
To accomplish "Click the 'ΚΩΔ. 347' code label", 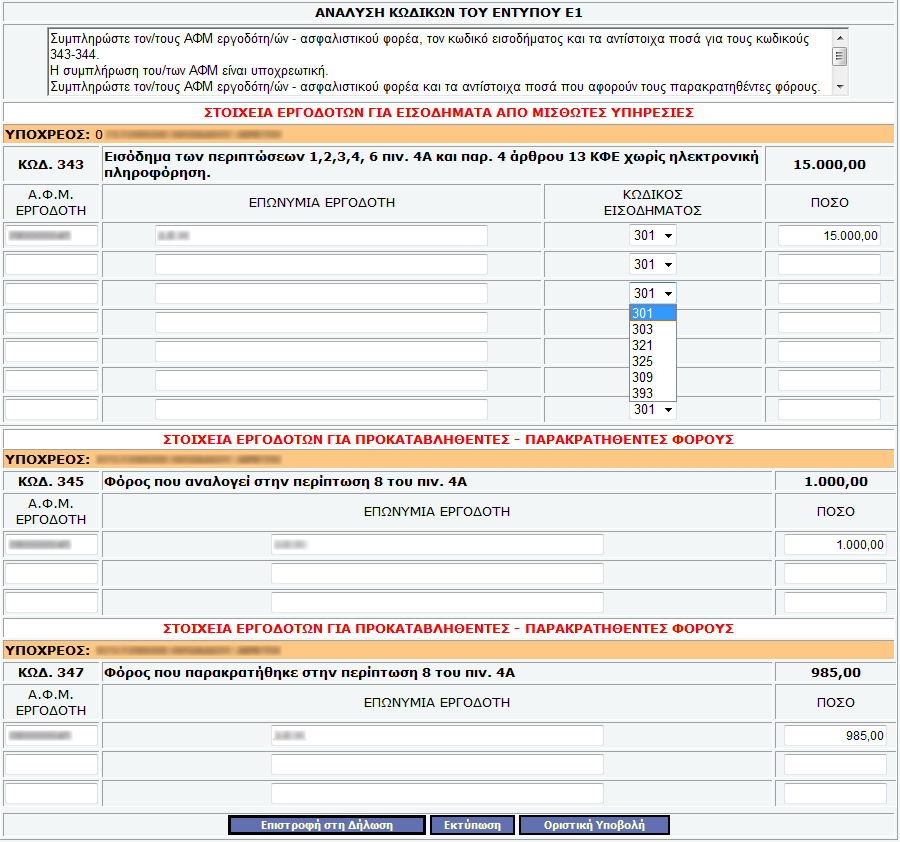I will [51, 673].
